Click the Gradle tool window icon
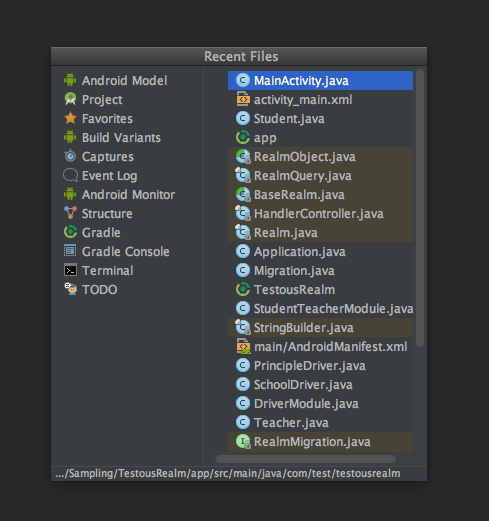The image size is (489, 521). (70, 232)
